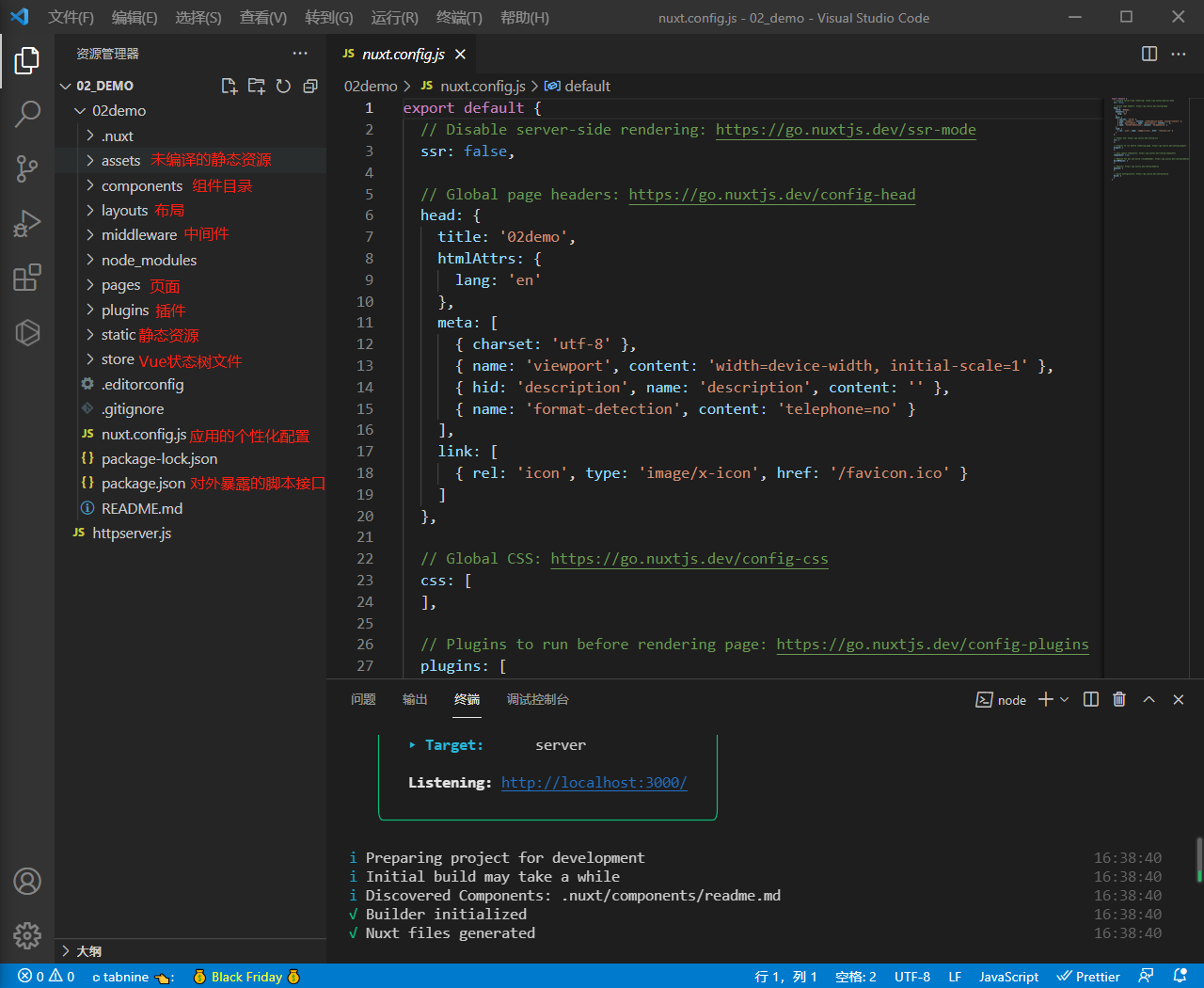Create a new file in 02_DEMO
1204x988 pixels.
pyautogui.click(x=229, y=87)
